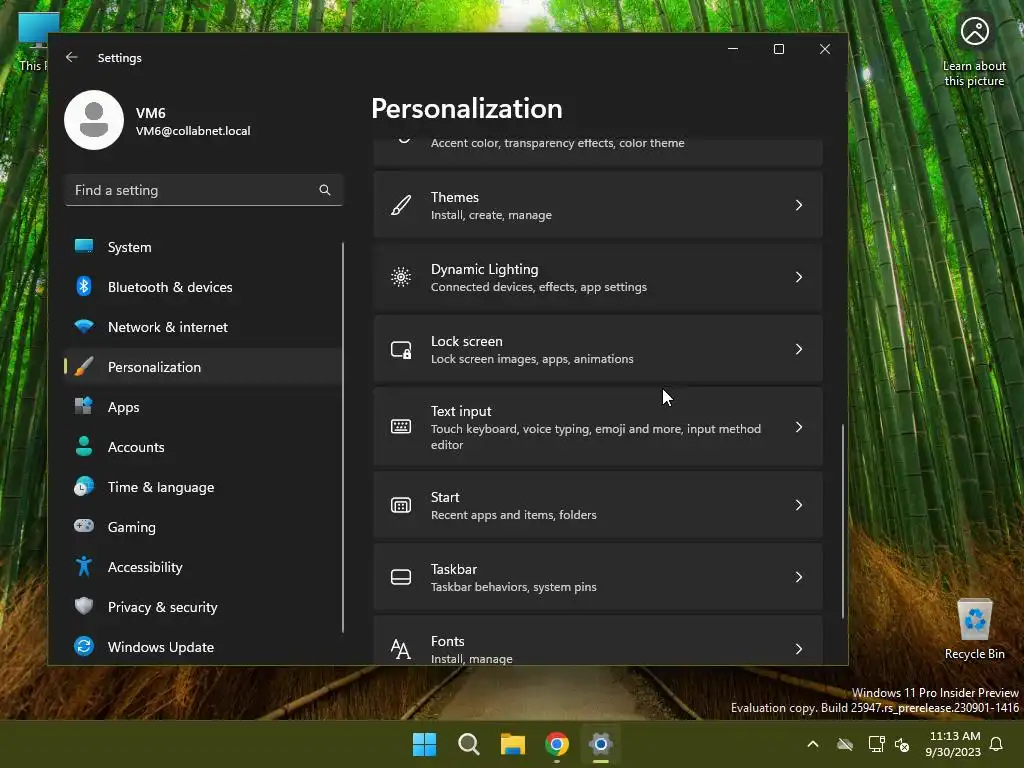The image size is (1024, 768).
Task: Expand the Start chevron
Action: [799, 505]
